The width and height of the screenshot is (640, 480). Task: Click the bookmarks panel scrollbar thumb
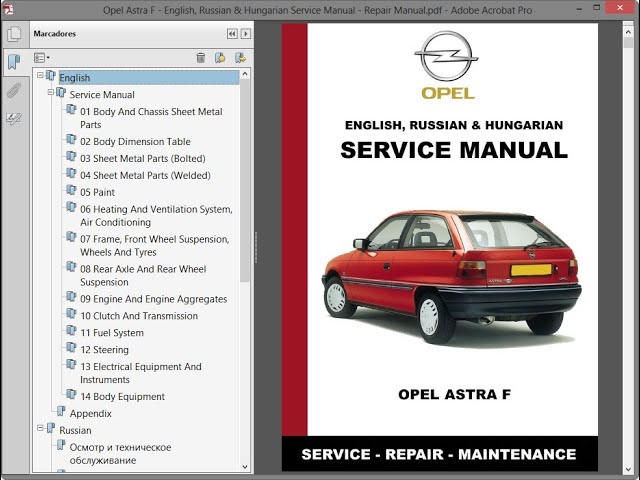pos(244,180)
